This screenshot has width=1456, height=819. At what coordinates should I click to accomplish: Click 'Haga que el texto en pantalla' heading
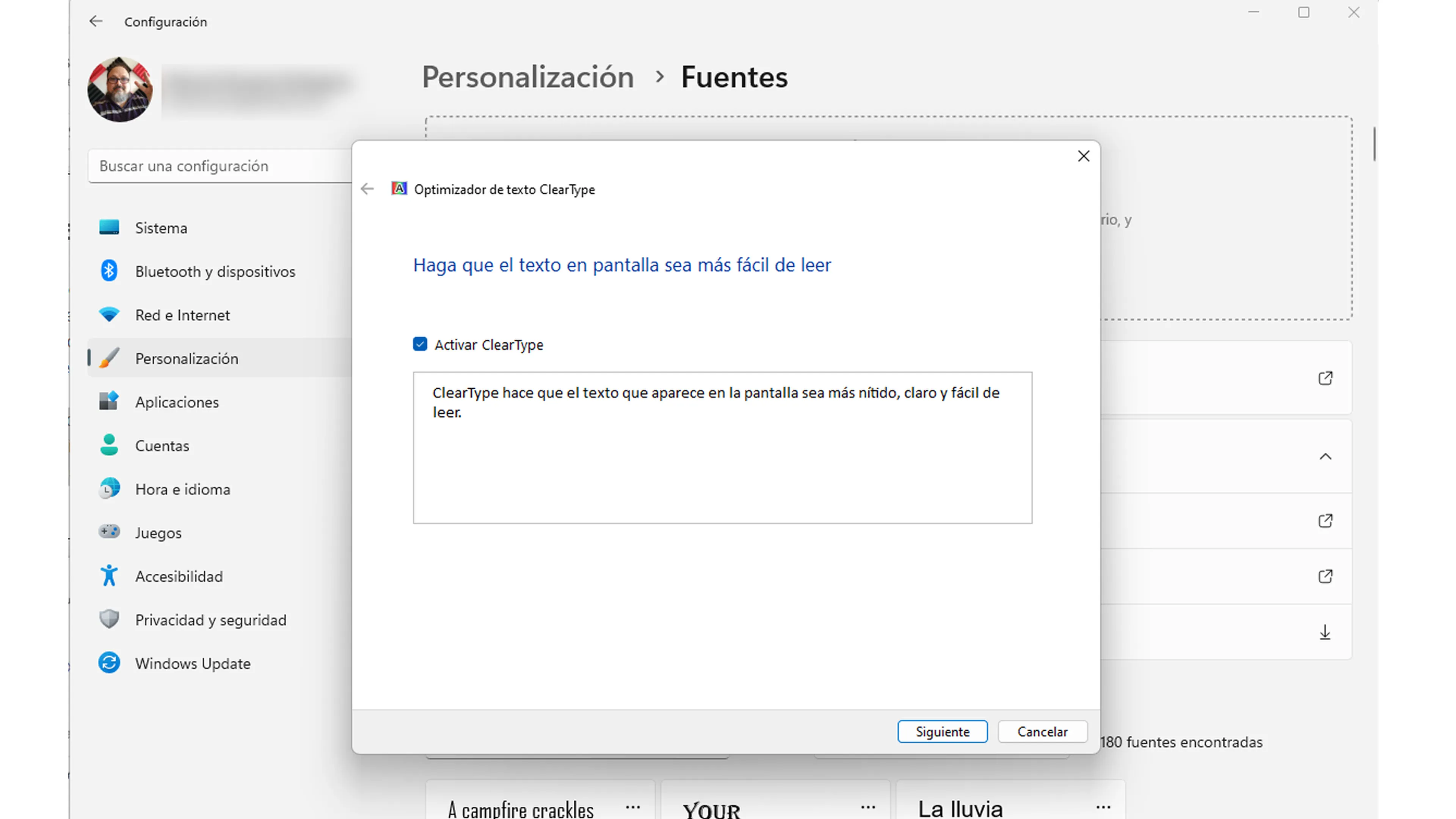(x=622, y=265)
